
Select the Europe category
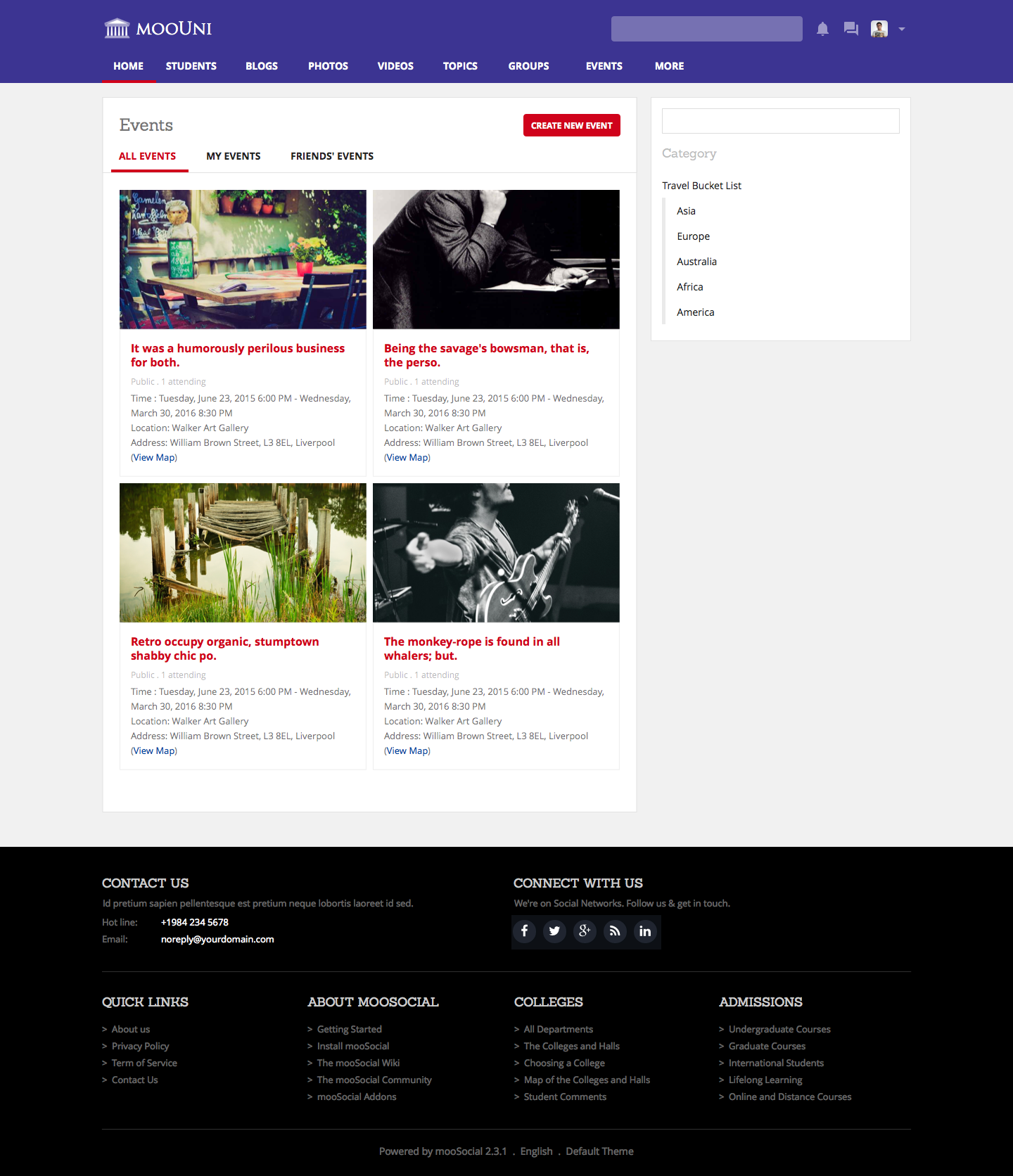click(693, 236)
